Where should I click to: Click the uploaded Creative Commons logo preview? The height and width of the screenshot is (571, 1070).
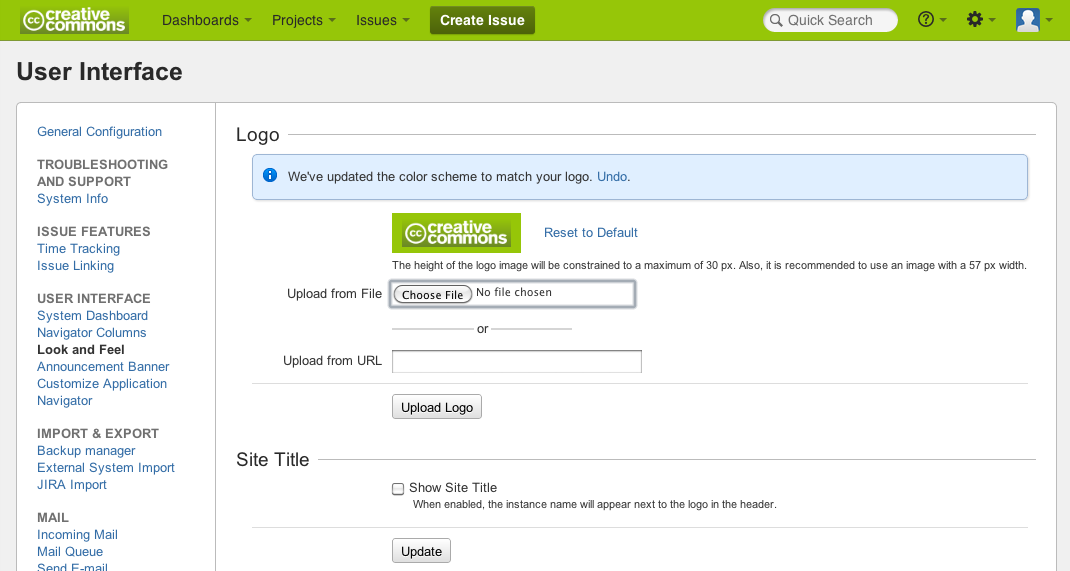[456, 233]
